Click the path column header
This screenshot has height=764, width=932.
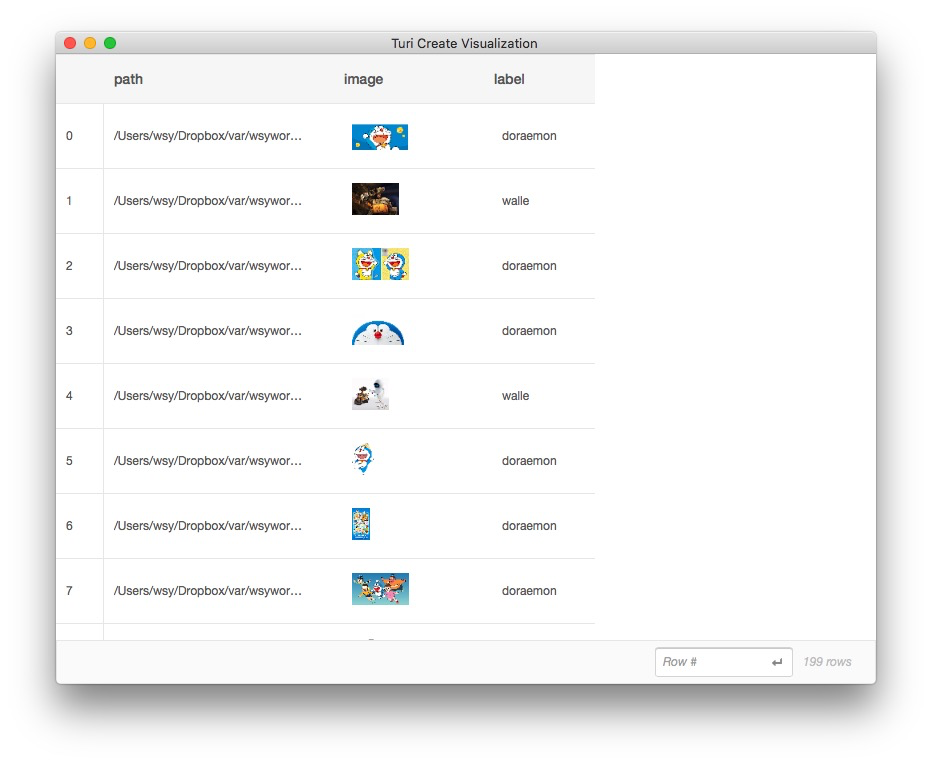tap(128, 79)
